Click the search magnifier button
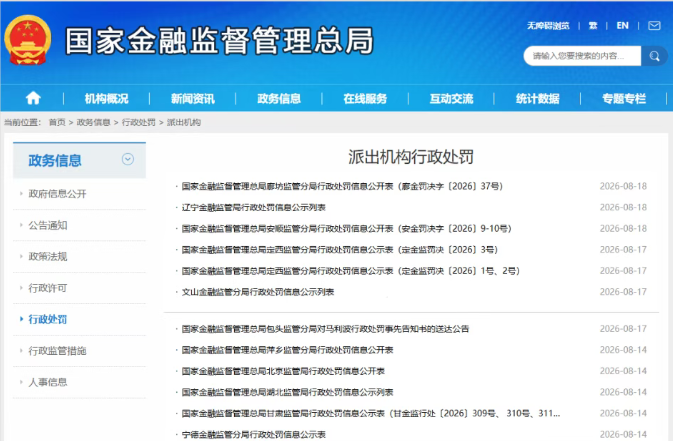This screenshot has height=441, width=673. coord(654,56)
